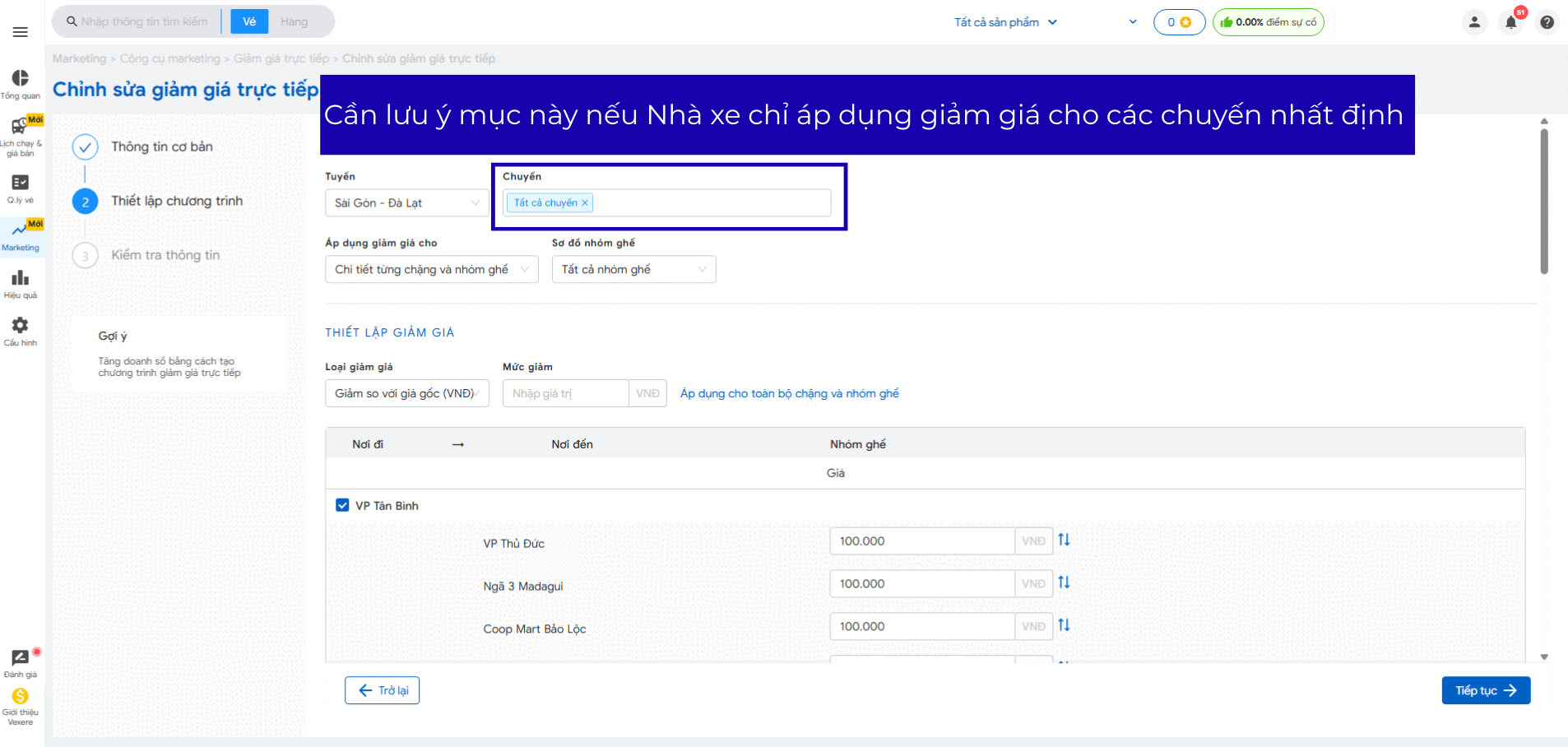Uncheck the VP Tân Bình checkbox
Viewport: 1568px width, 747px height.
point(342,505)
